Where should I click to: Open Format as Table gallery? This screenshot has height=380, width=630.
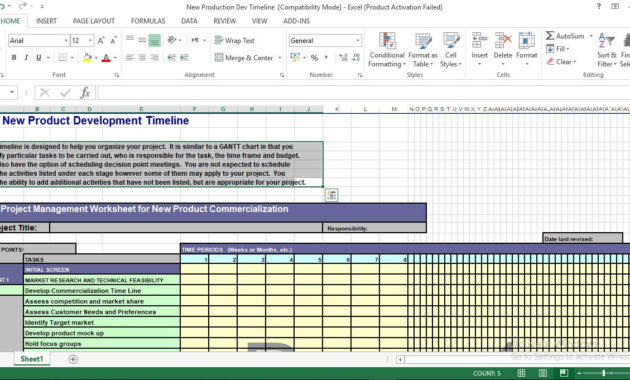pos(423,50)
